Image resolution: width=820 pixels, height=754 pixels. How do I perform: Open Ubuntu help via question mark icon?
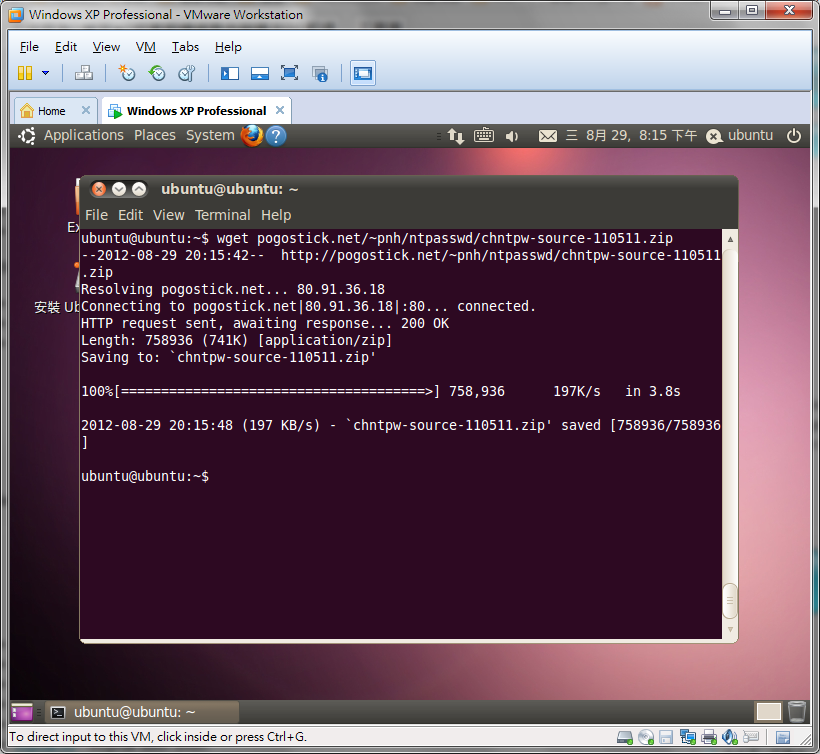point(276,136)
